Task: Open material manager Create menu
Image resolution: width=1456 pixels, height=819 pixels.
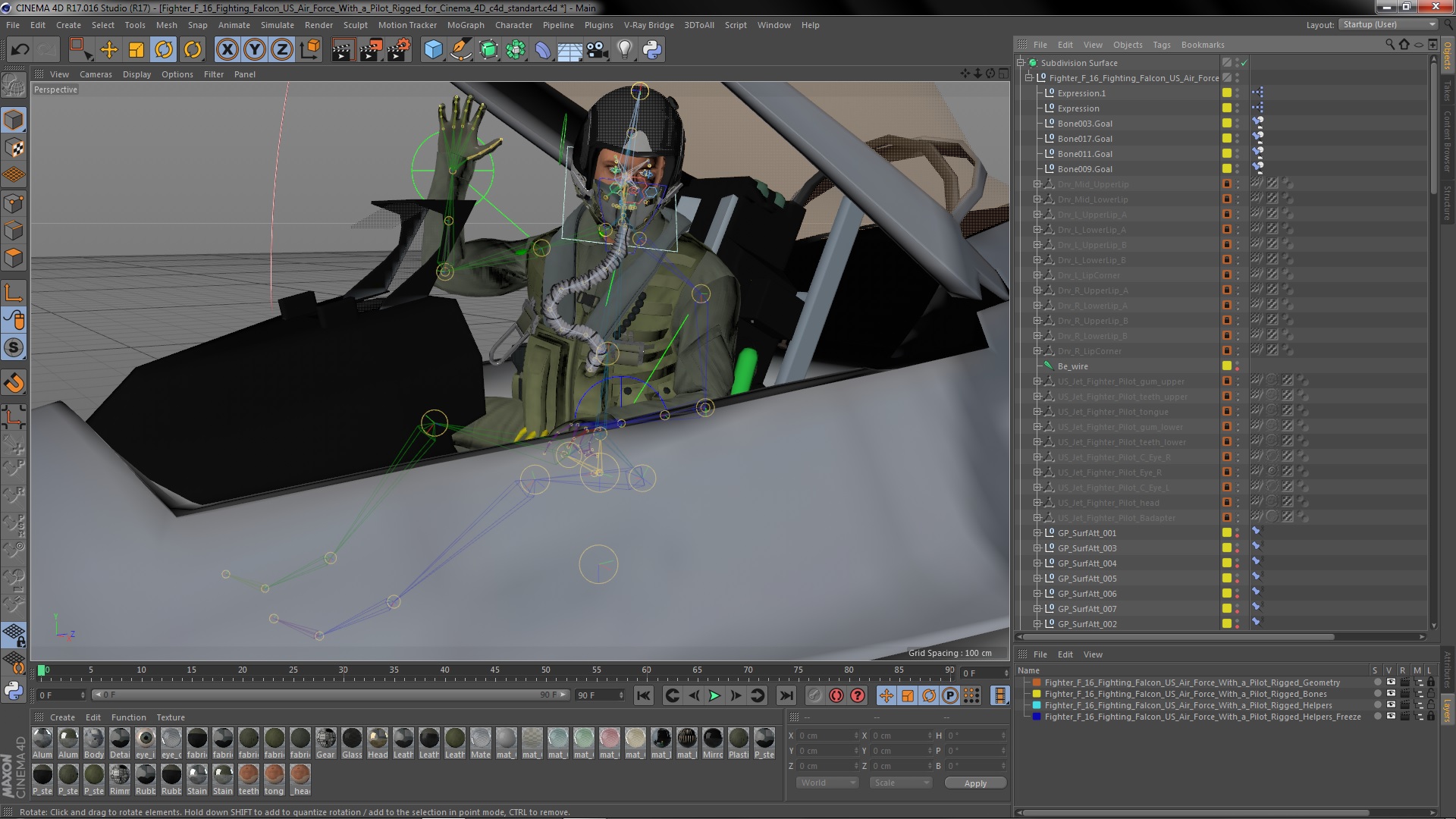Action: pyautogui.click(x=62, y=717)
